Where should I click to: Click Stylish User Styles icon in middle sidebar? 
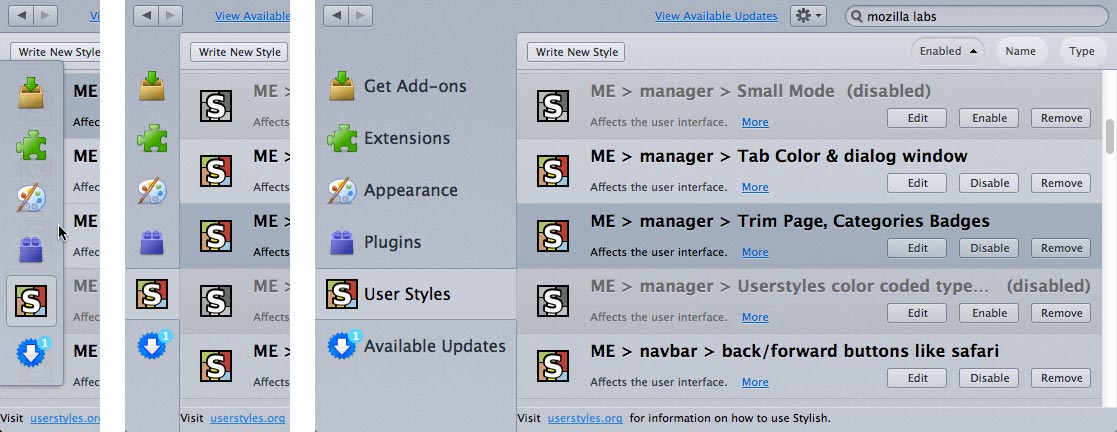click(x=152, y=294)
